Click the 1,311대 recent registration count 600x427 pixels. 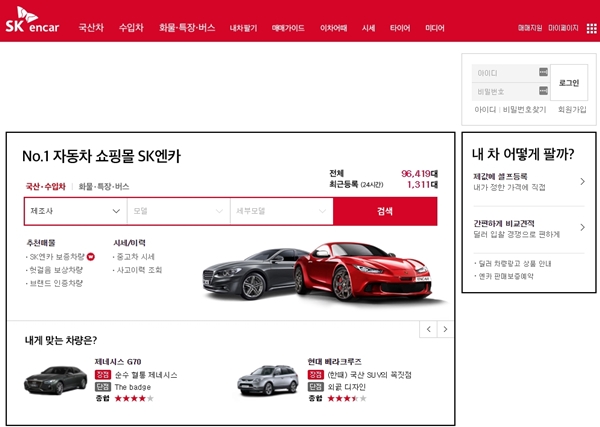pyautogui.click(x=422, y=184)
